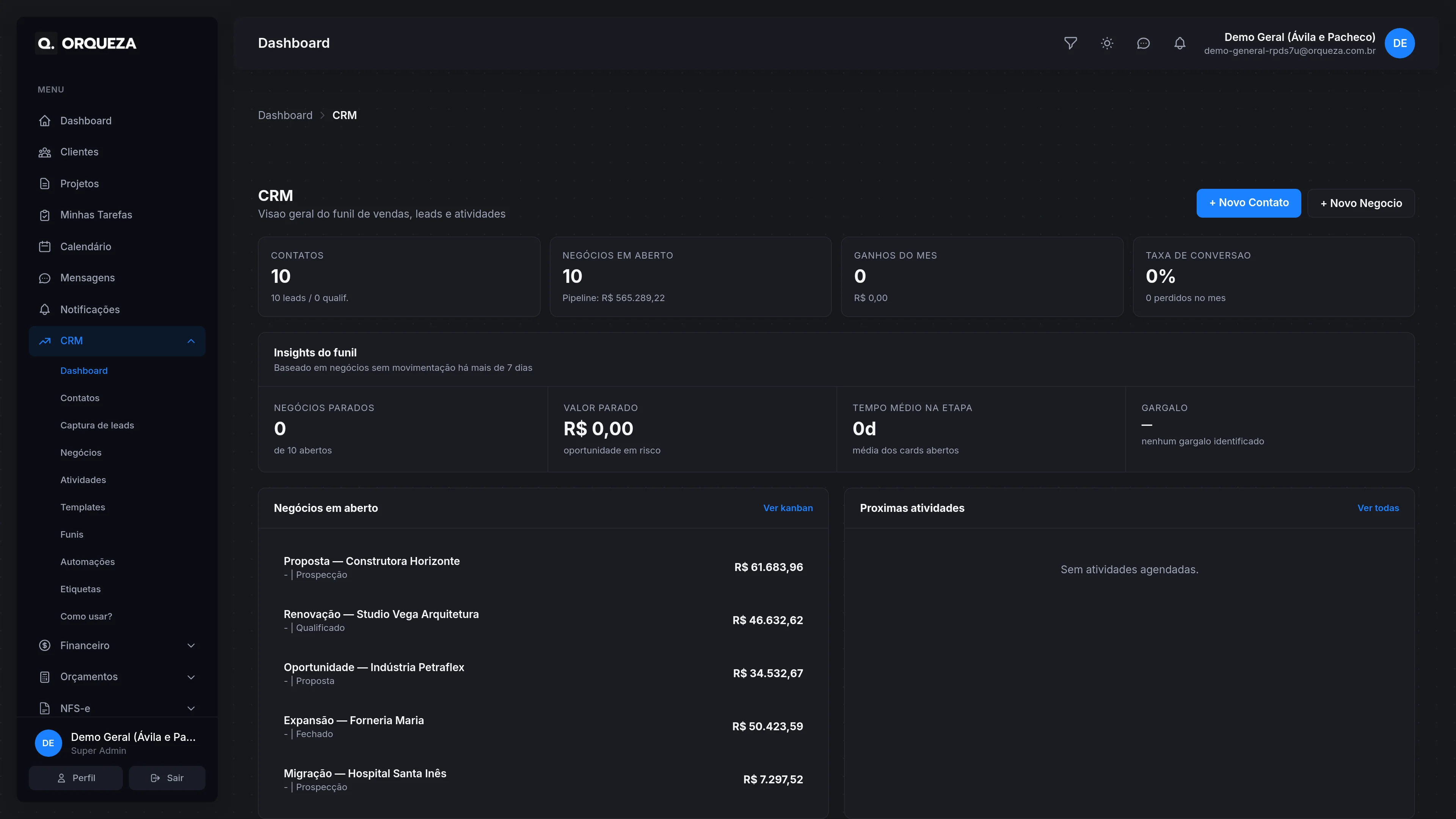The width and height of the screenshot is (1456, 819).
Task: Select Negócios submenu item
Action: [81, 453]
